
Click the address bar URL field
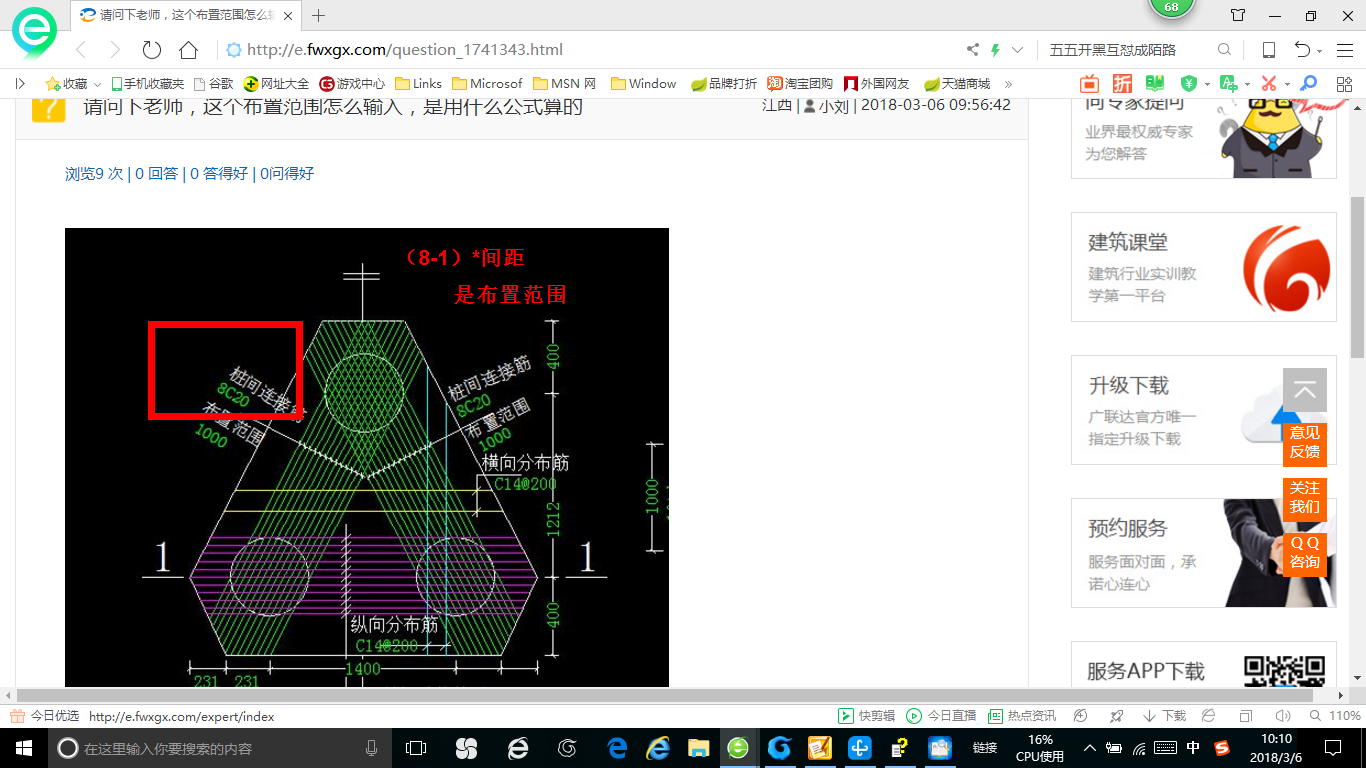(x=590, y=50)
